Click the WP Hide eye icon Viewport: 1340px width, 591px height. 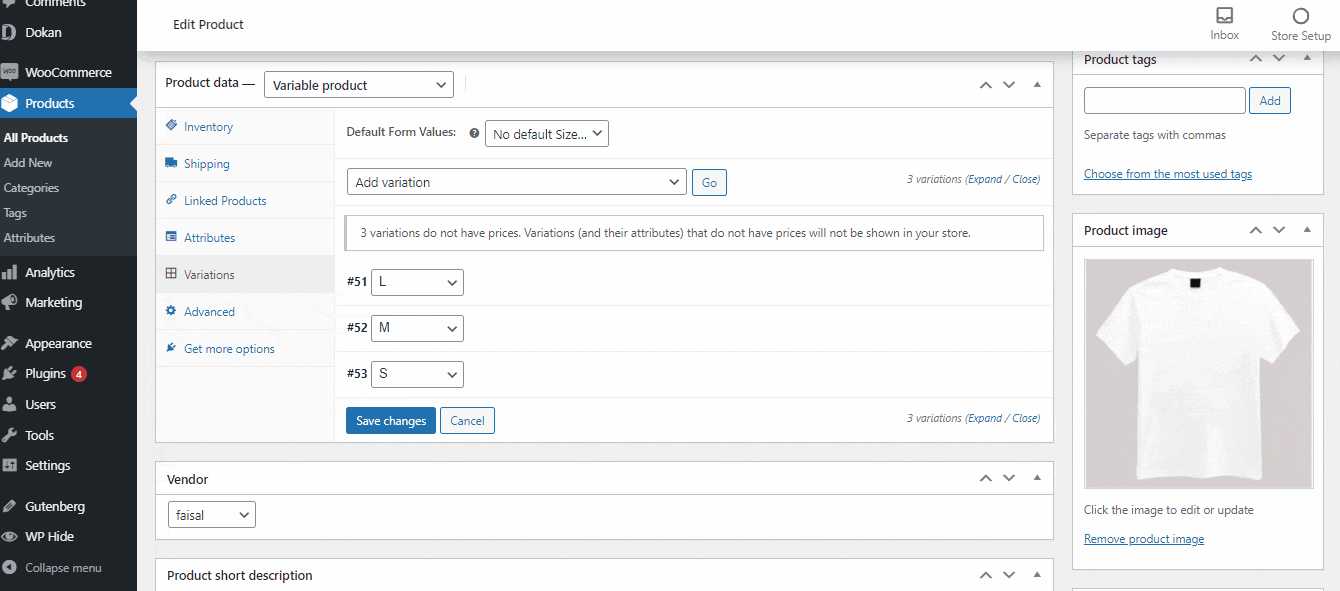tap(9, 536)
